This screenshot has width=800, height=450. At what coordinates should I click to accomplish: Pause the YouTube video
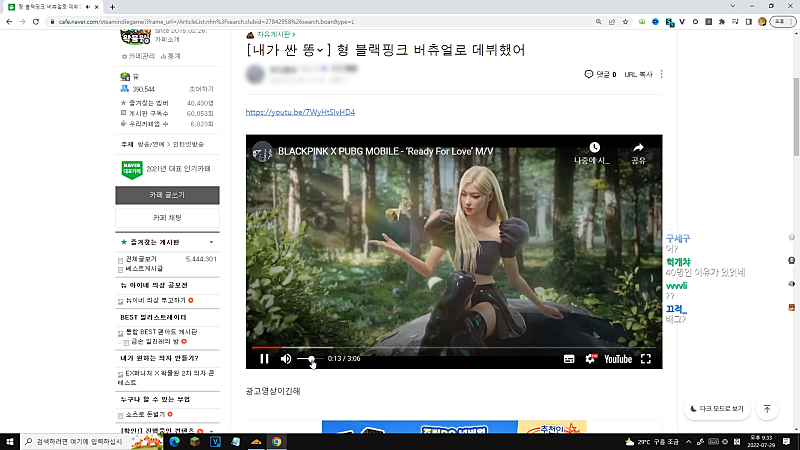264,359
